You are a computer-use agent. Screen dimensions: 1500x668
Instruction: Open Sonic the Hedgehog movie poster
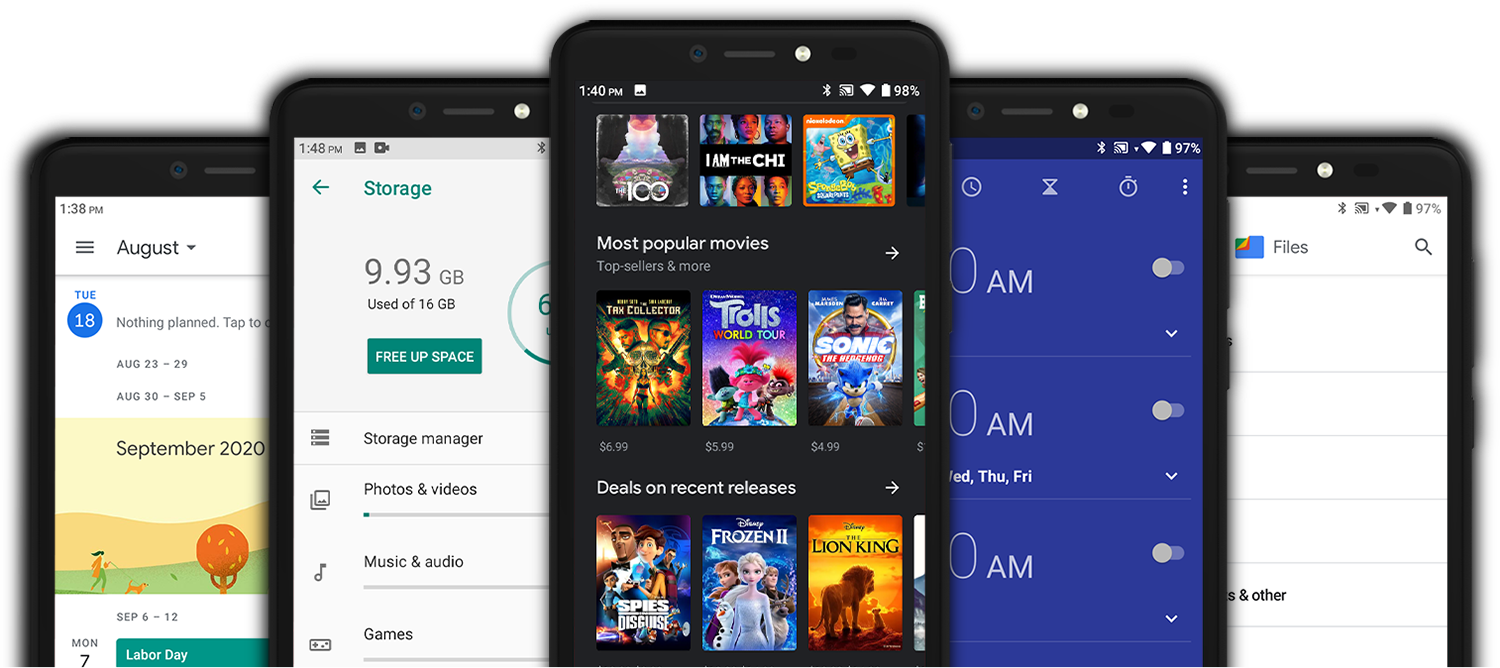coord(855,358)
